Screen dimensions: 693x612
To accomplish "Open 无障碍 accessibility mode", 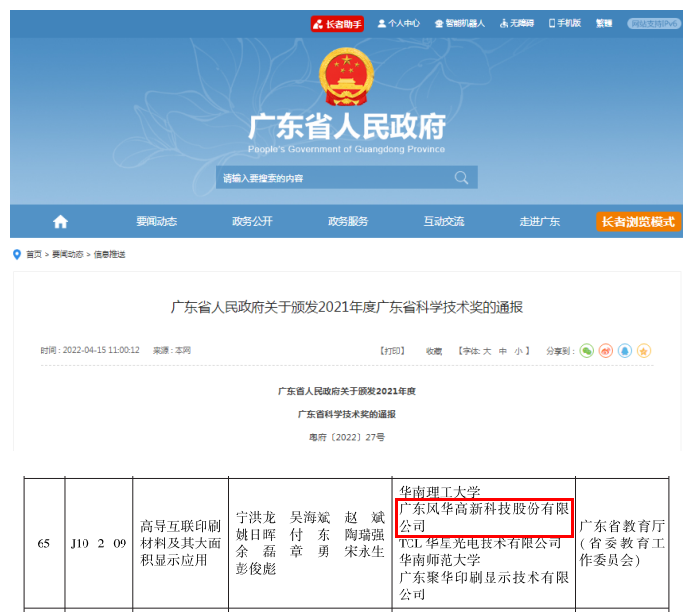I will pyautogui.click(x=517, y=23).
